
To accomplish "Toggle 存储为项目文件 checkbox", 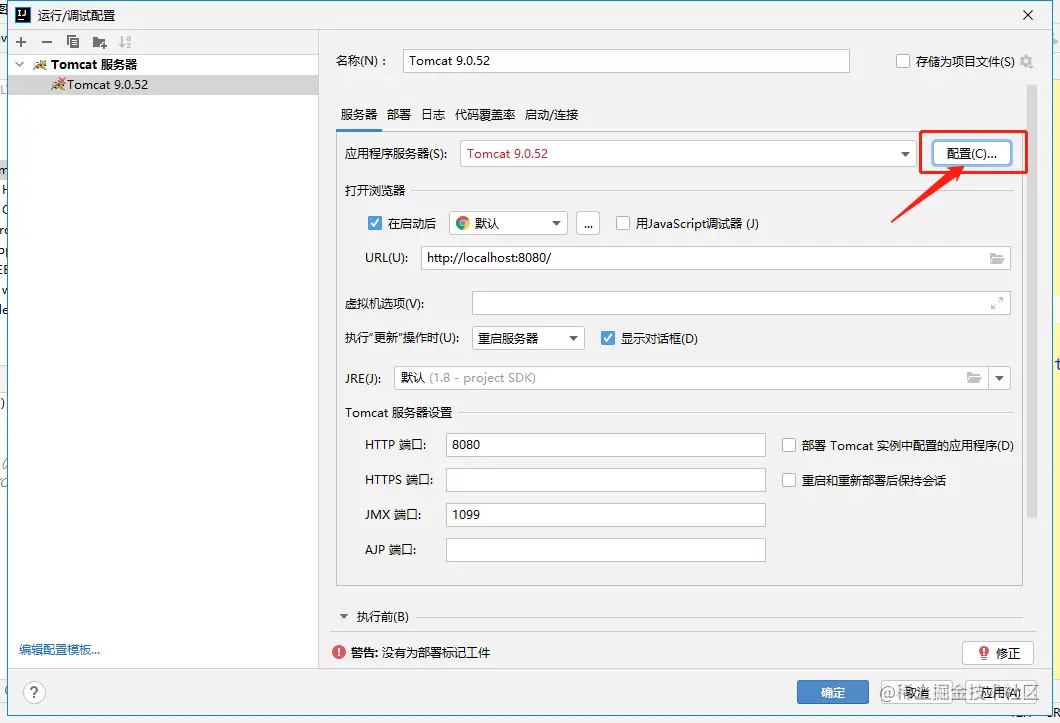I will 902,62.
